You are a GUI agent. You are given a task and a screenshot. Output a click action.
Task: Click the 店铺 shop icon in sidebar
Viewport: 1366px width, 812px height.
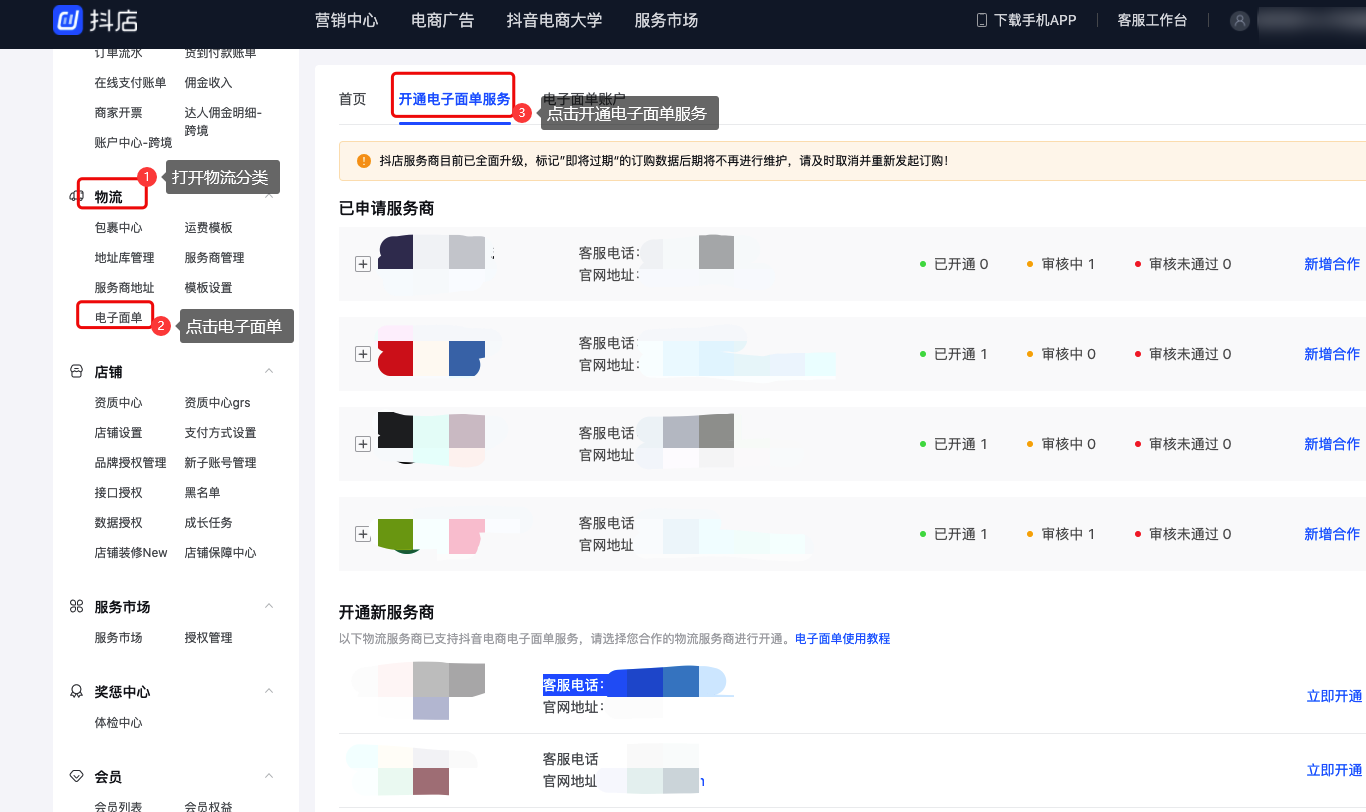[x=76, y=372]
